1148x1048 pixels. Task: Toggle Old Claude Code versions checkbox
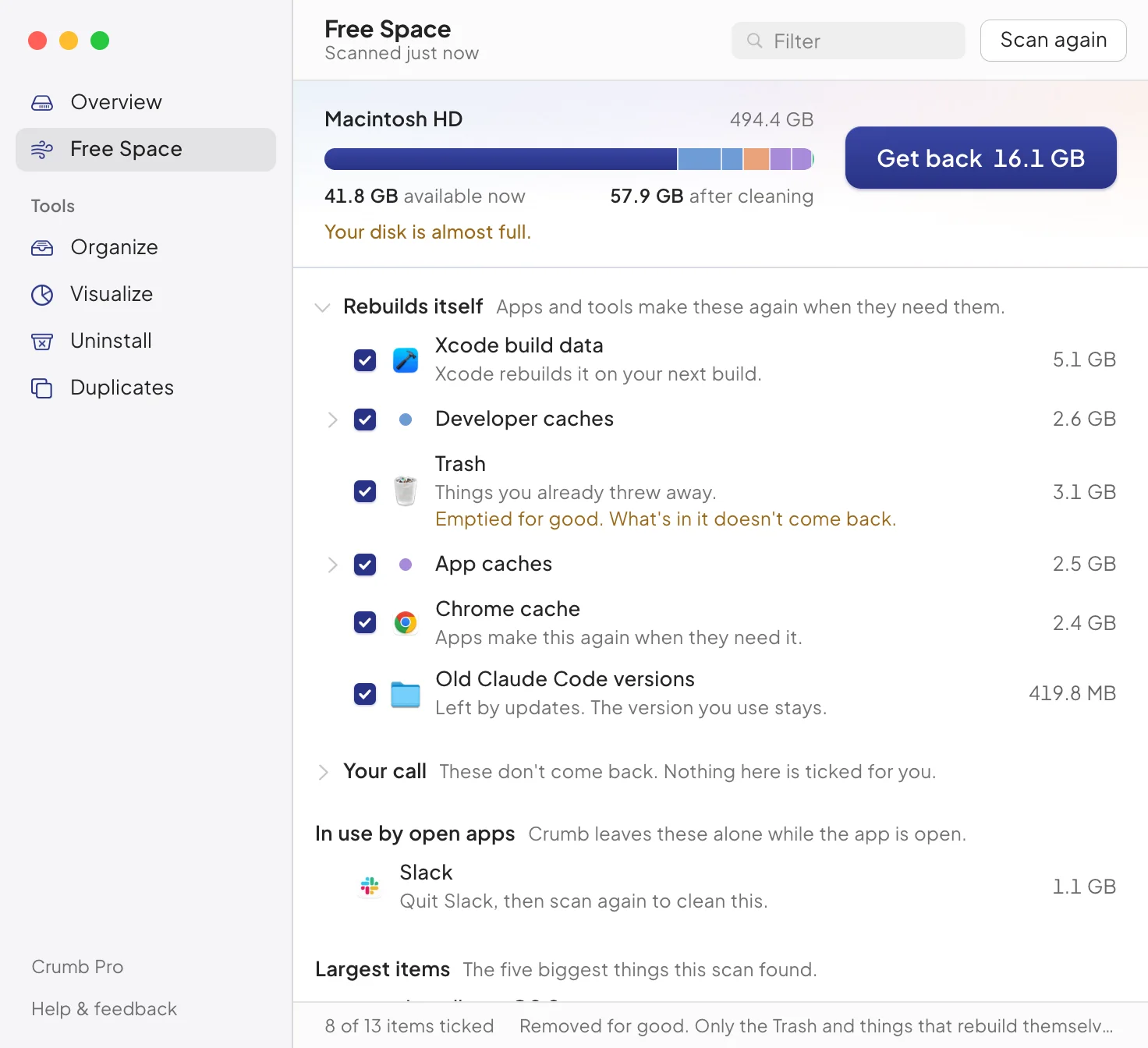[365, 694]
